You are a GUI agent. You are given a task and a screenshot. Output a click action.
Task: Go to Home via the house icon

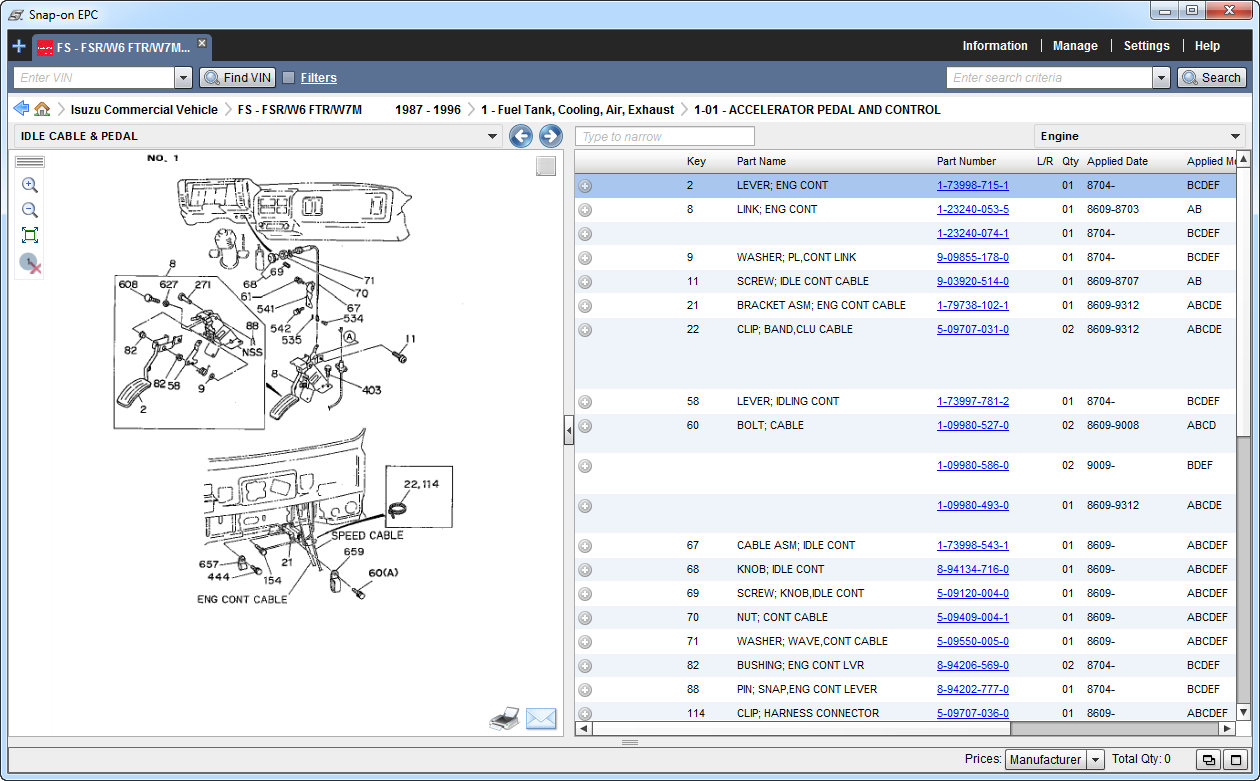point(42,109)
